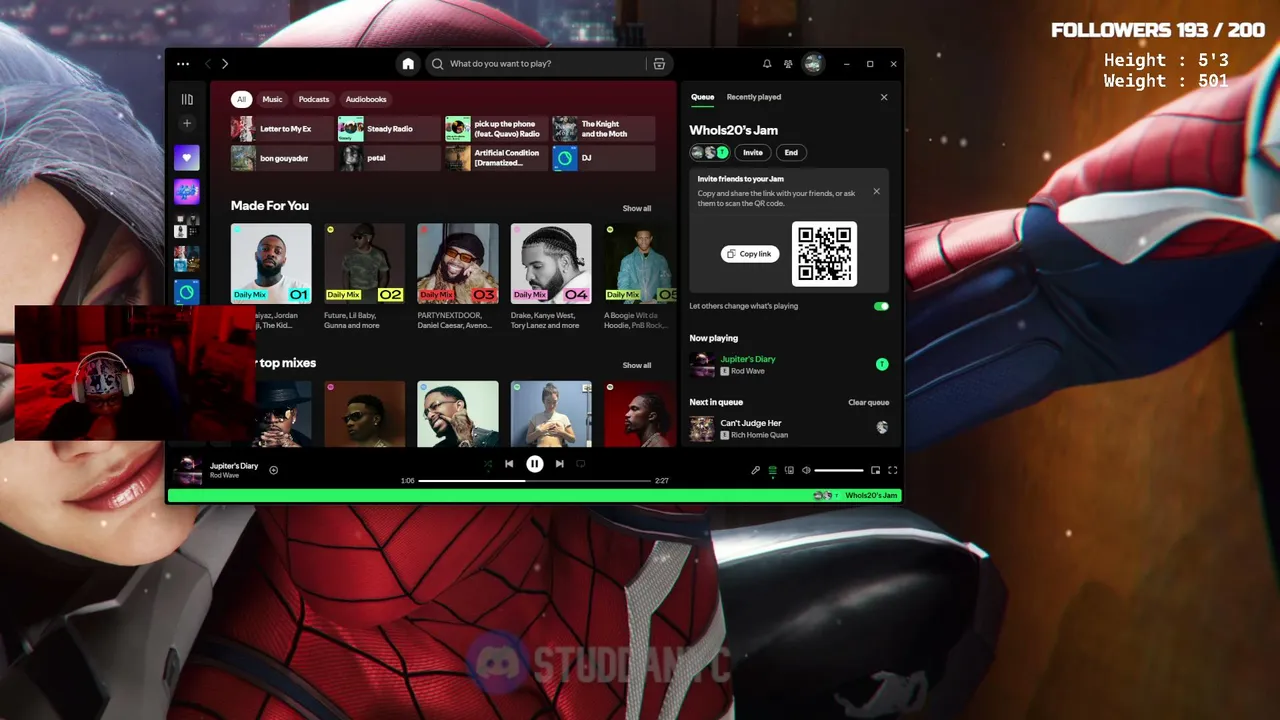Skip to previous track
1280x720 pixels.
click(x=509, y=464)
